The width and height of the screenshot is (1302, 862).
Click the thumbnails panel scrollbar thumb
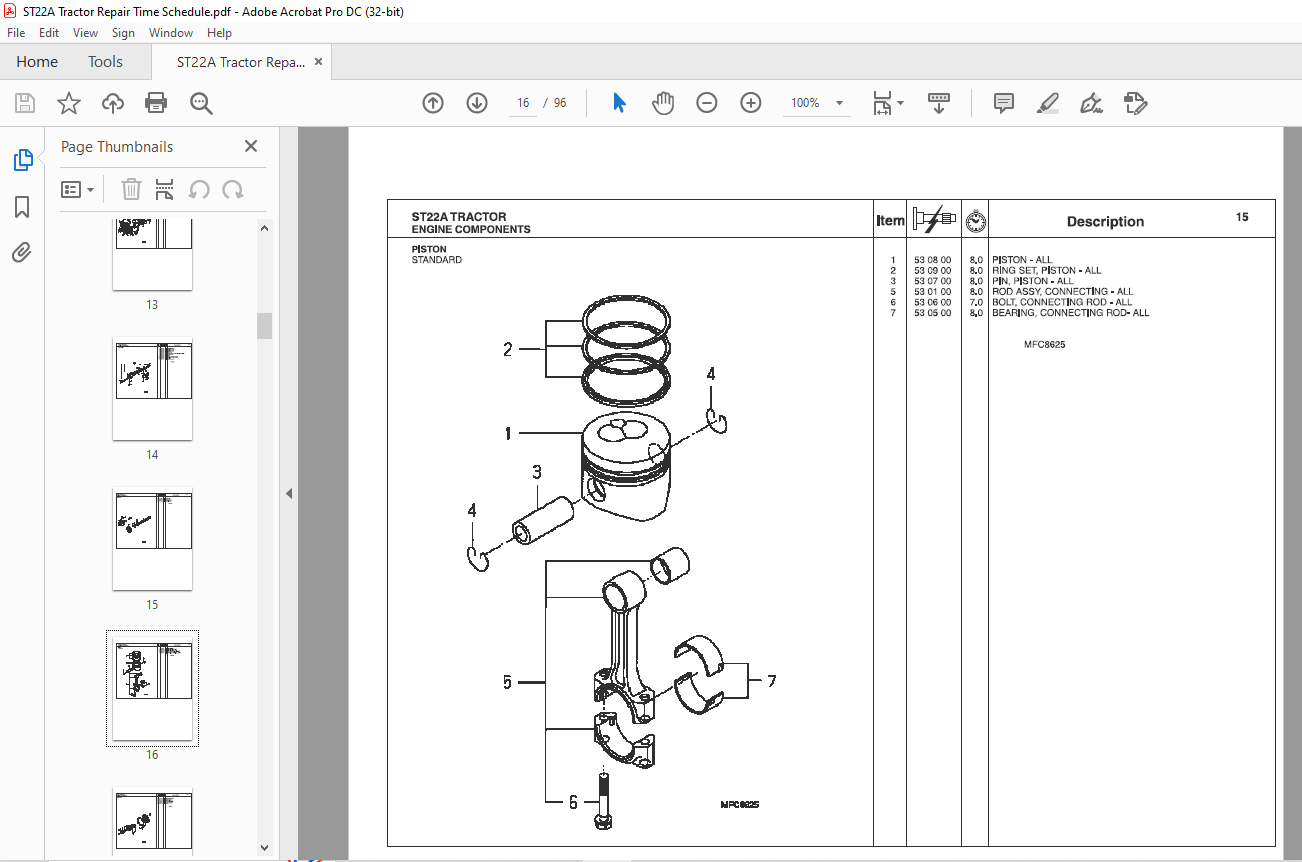pos(265,326)
